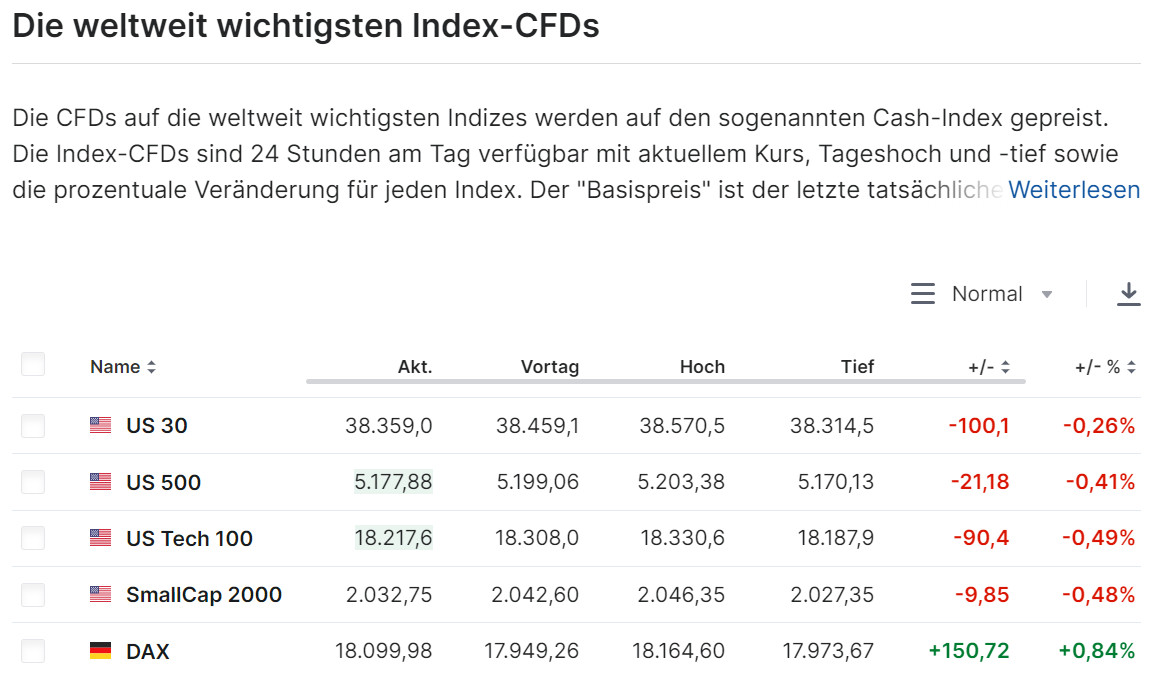This screenshot has width=1155, height=674.
Task: Click the German flag beside DAX
Action: 100,651
